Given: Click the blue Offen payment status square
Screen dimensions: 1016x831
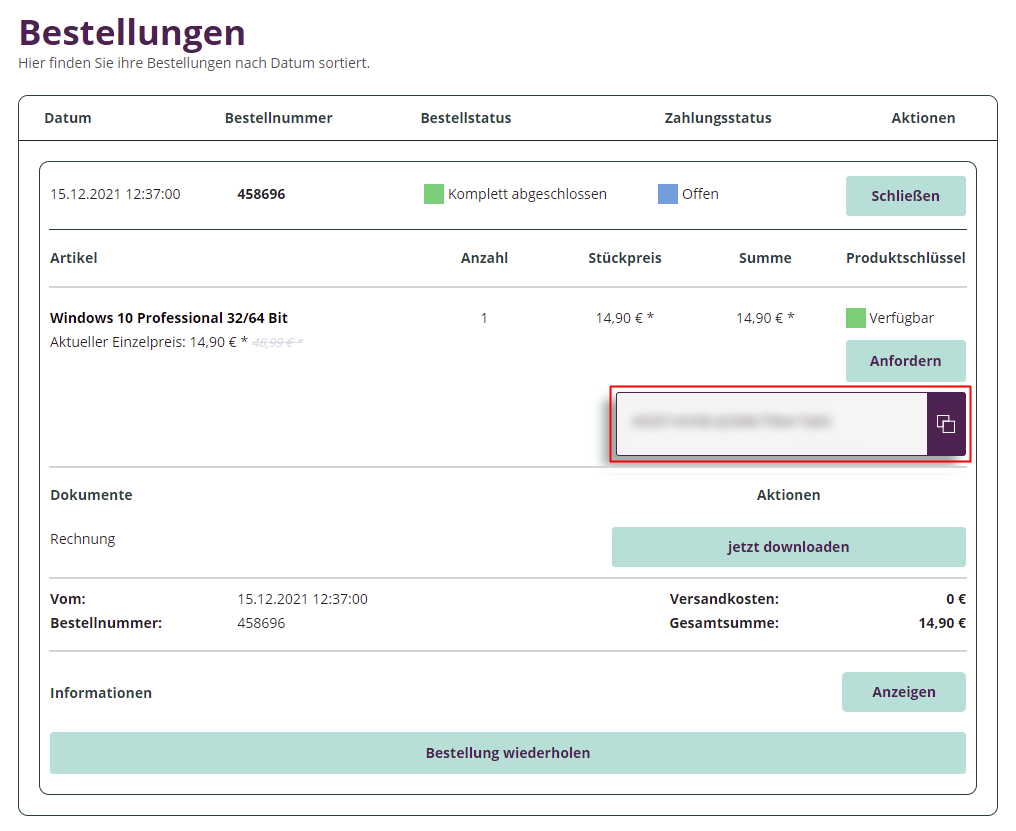Looking at the screenshot, I should tap(667, 194).
